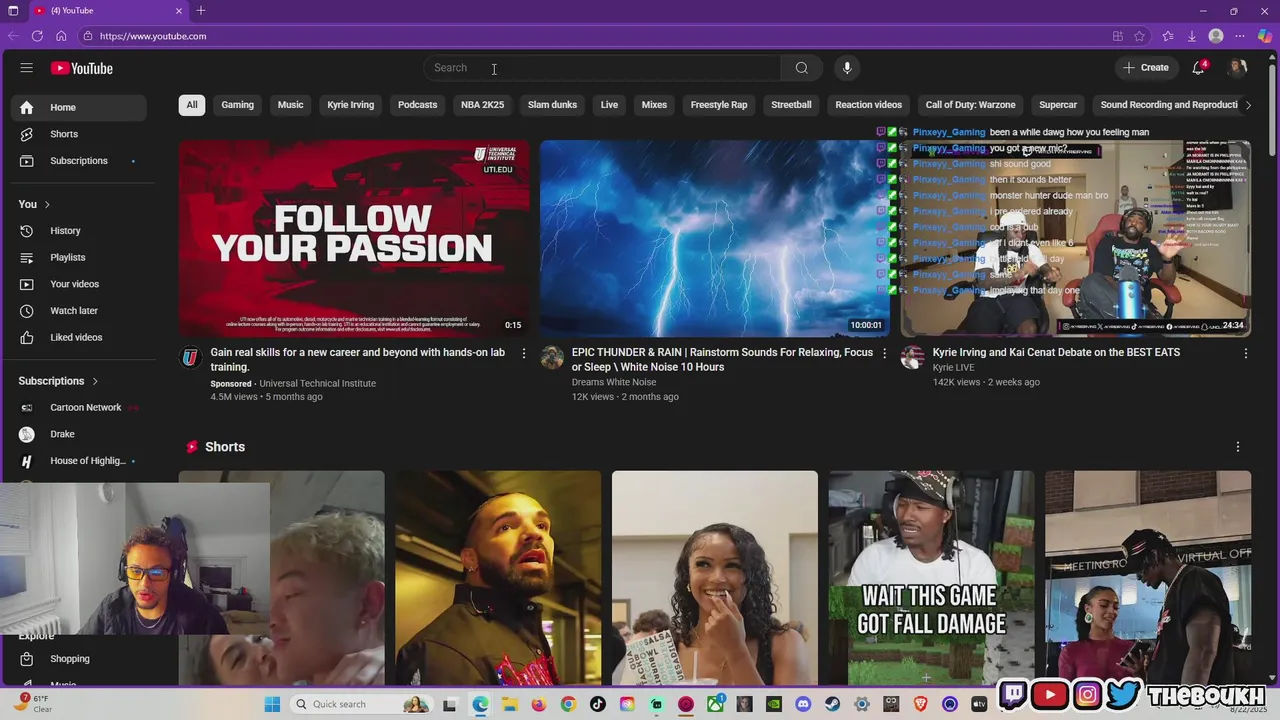The width and height of the screenshot is (1280, 720).
Task: Open browser downloads icon
Action: tap(1192, 36)
